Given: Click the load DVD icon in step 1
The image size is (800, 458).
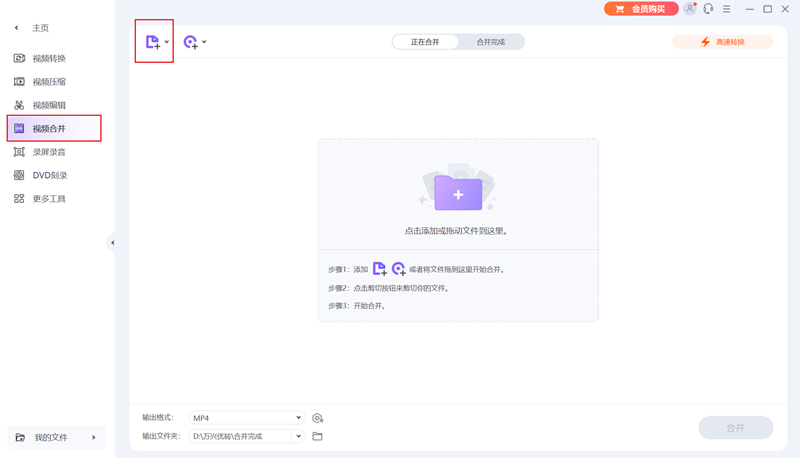Looking at the screenshot, I should (398, 269).
